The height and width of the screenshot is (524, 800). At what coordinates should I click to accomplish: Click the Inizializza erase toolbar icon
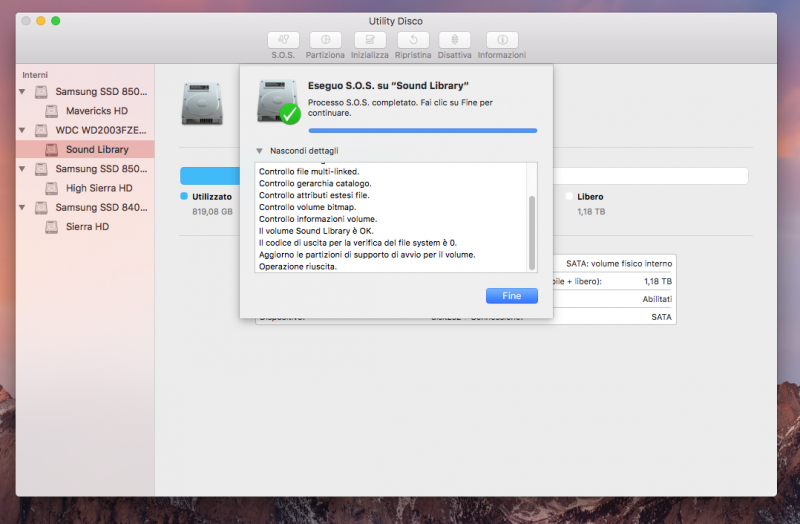370,40
